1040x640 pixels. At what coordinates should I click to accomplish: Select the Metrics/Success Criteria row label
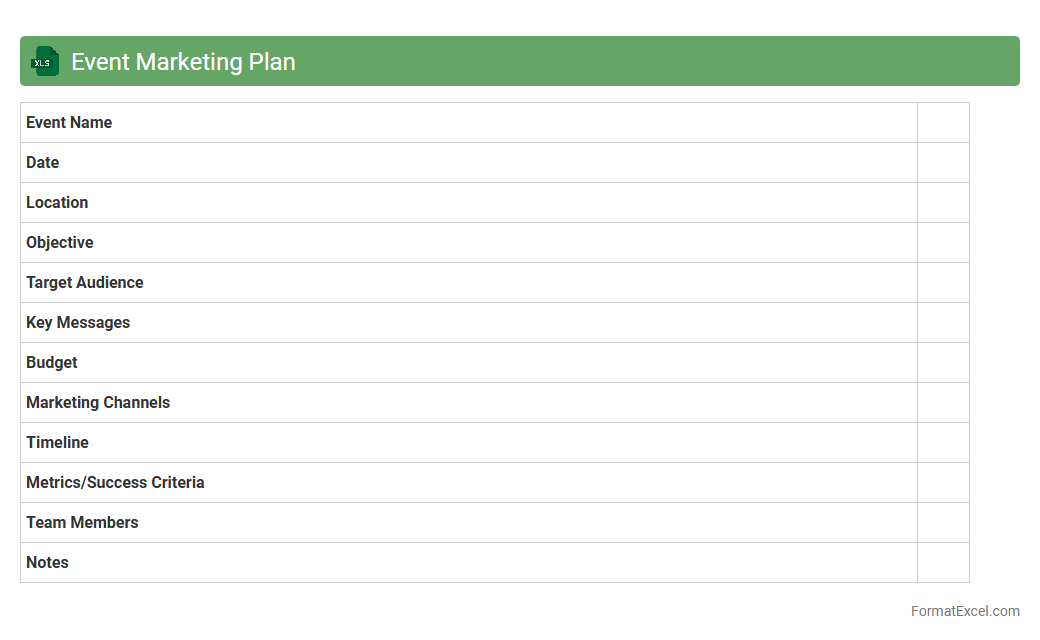tap(115, 483)
